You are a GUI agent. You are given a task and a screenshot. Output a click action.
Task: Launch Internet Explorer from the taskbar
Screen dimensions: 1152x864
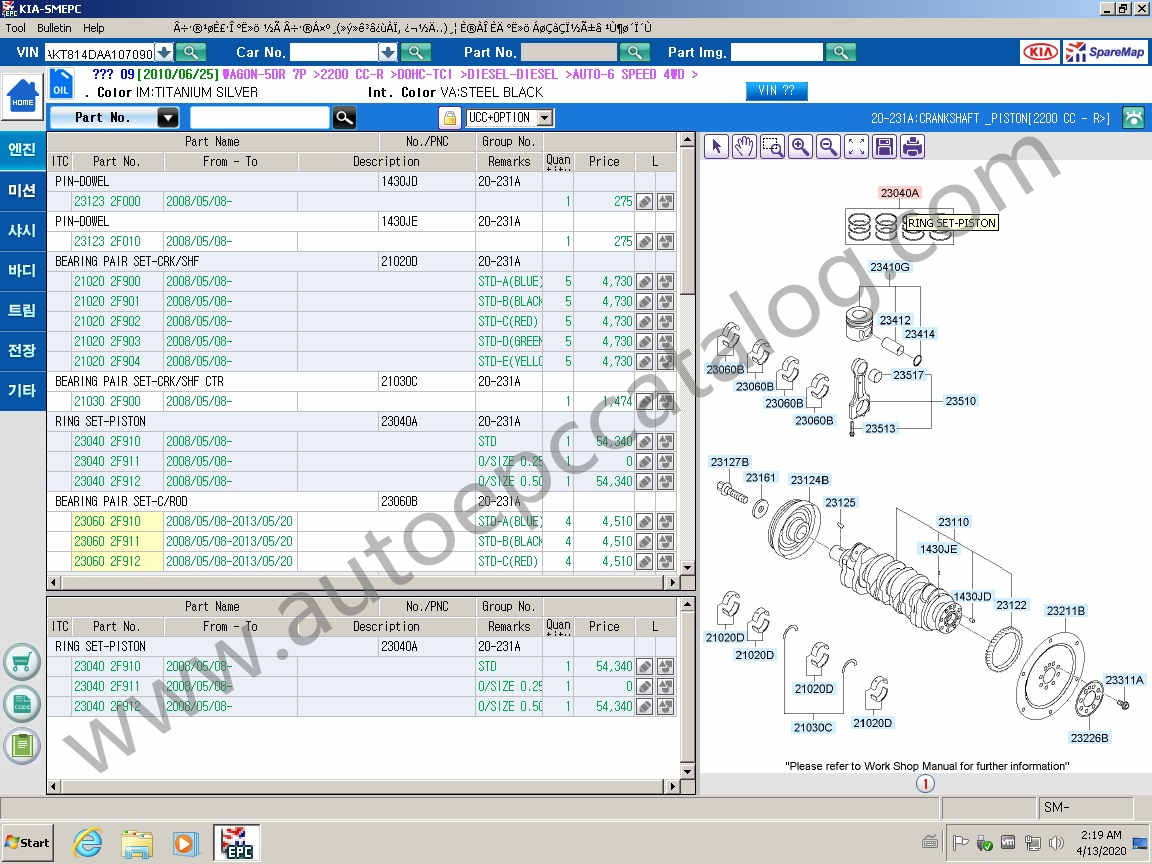coord(87,843)
